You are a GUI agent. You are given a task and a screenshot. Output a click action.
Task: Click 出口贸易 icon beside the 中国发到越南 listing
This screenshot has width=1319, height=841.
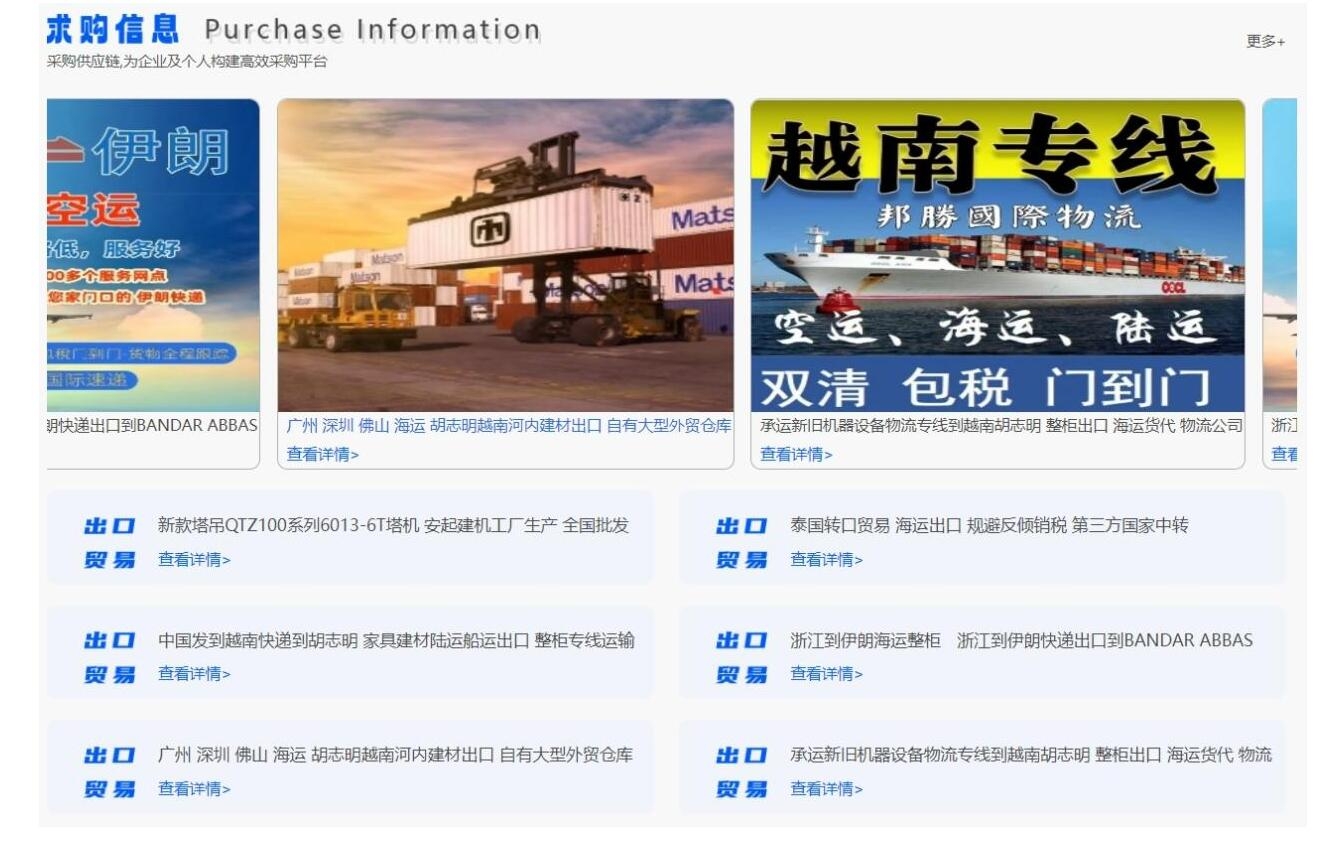(110, 658)
